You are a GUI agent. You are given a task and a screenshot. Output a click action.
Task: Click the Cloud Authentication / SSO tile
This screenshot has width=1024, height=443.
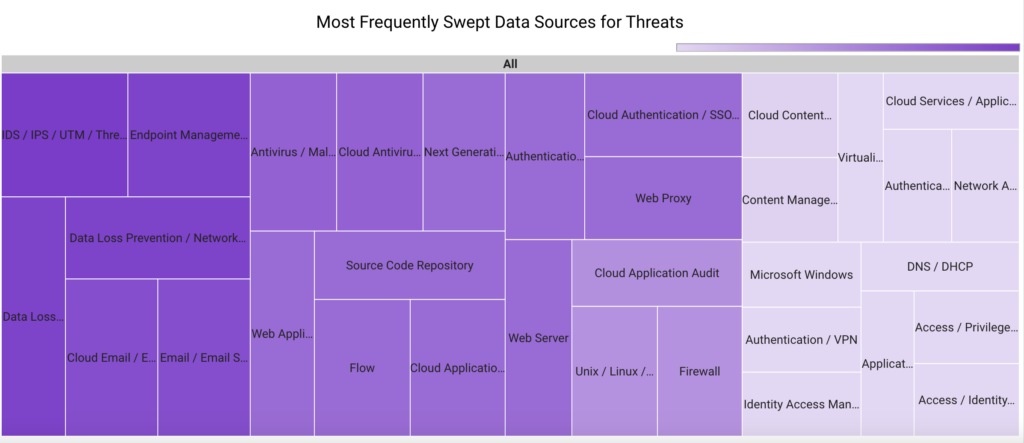point(663,115)
